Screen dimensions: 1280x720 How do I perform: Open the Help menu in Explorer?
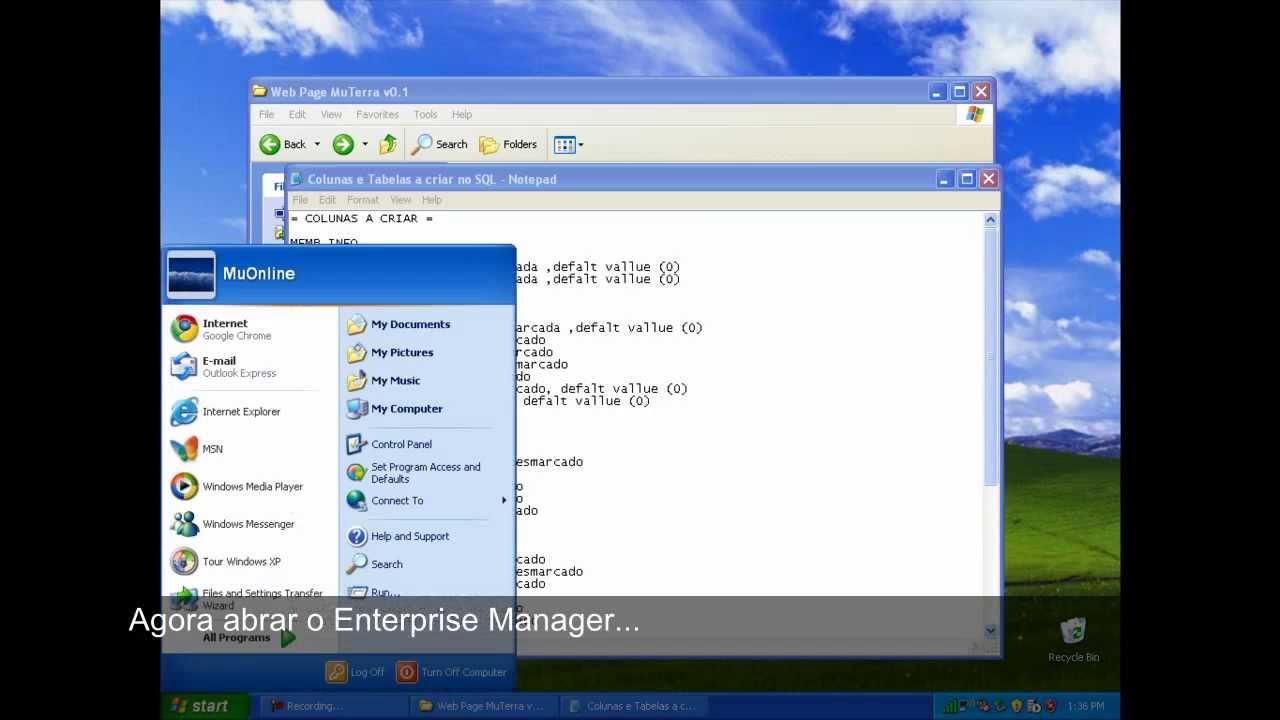(x=462, y=115)
